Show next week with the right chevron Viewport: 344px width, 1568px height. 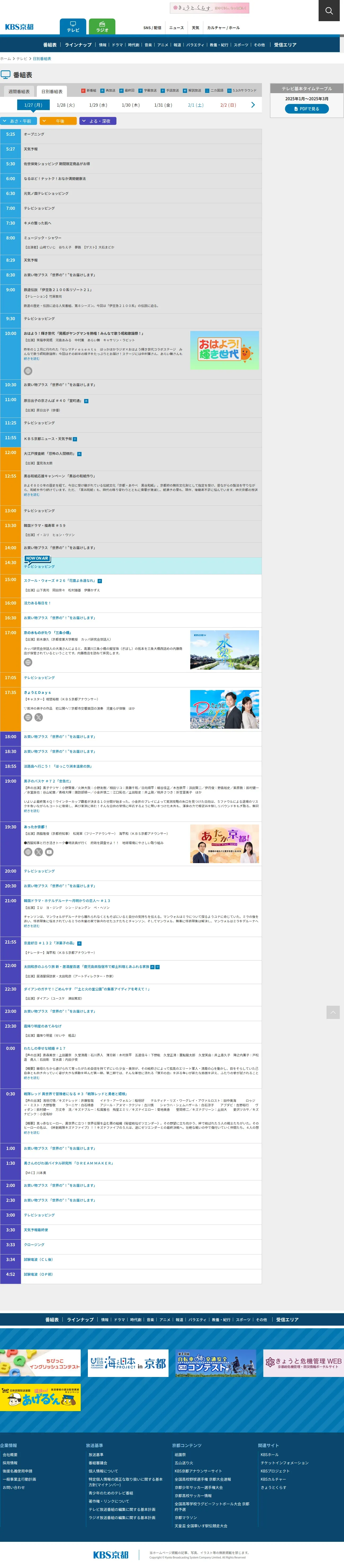(253, 105)
